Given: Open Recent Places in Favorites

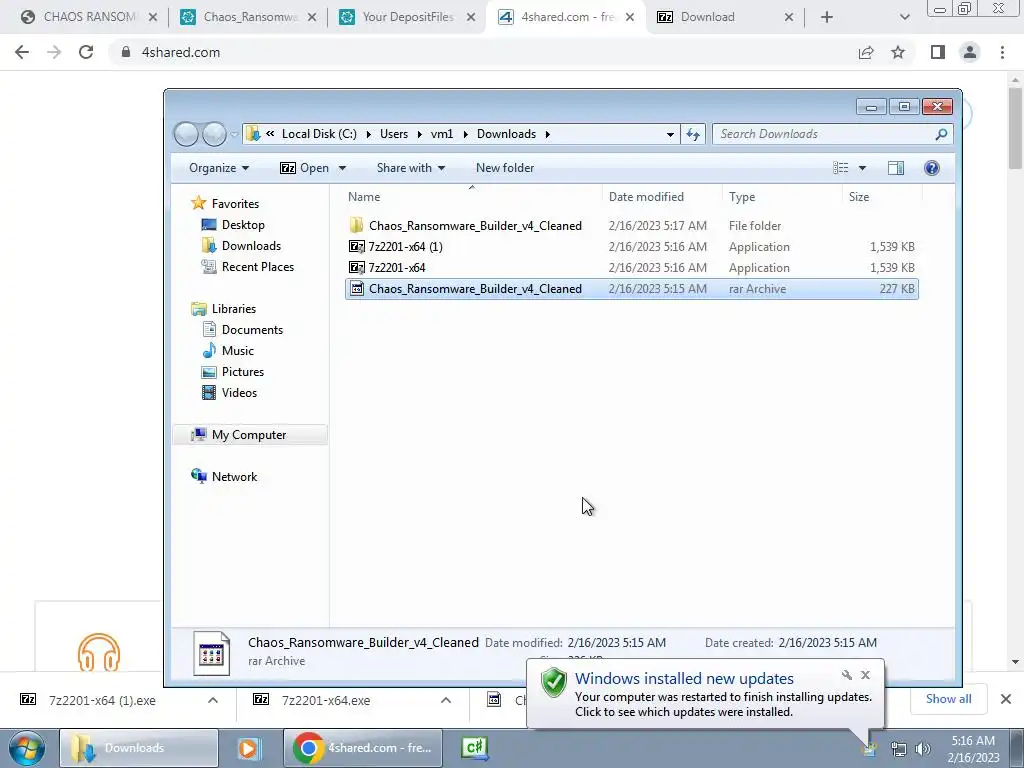Looking at the screenshot, I should 257,266.
